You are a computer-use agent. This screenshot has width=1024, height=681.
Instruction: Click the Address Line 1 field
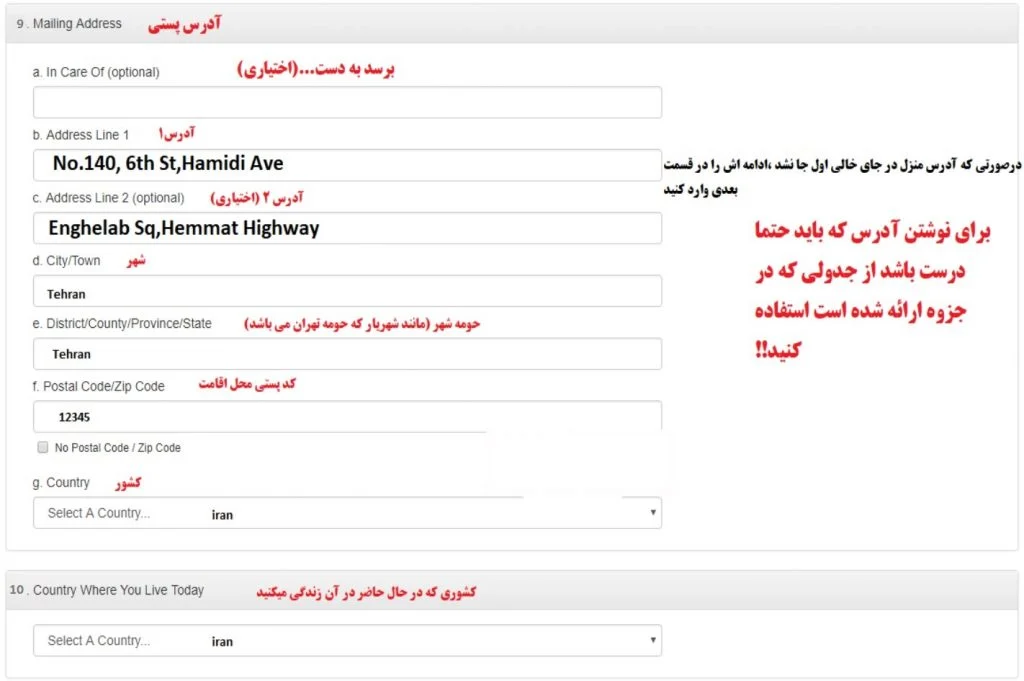tap(347, 165)
